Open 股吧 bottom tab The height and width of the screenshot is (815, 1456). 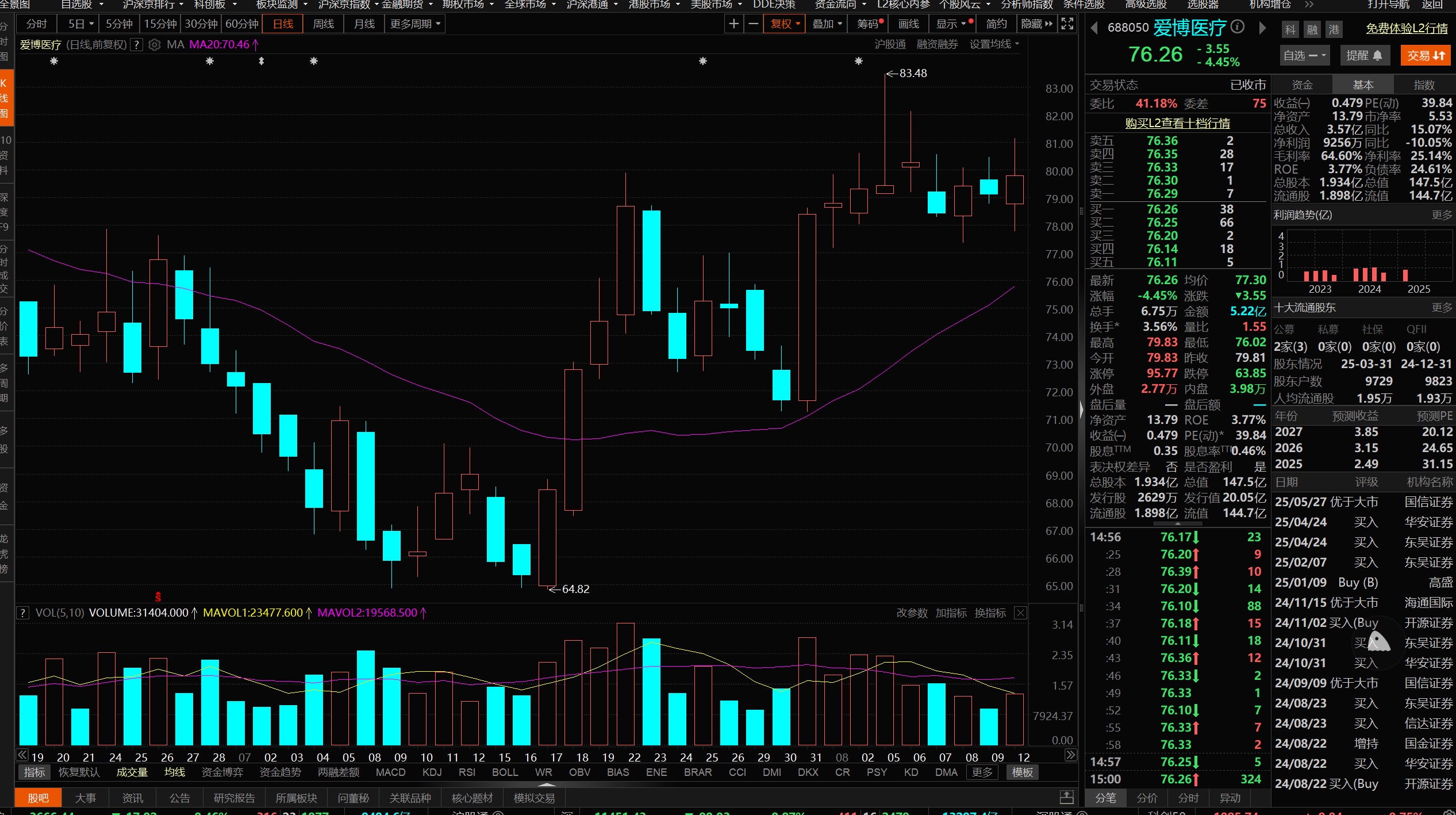pyautogui.click(x=38, y=798)
